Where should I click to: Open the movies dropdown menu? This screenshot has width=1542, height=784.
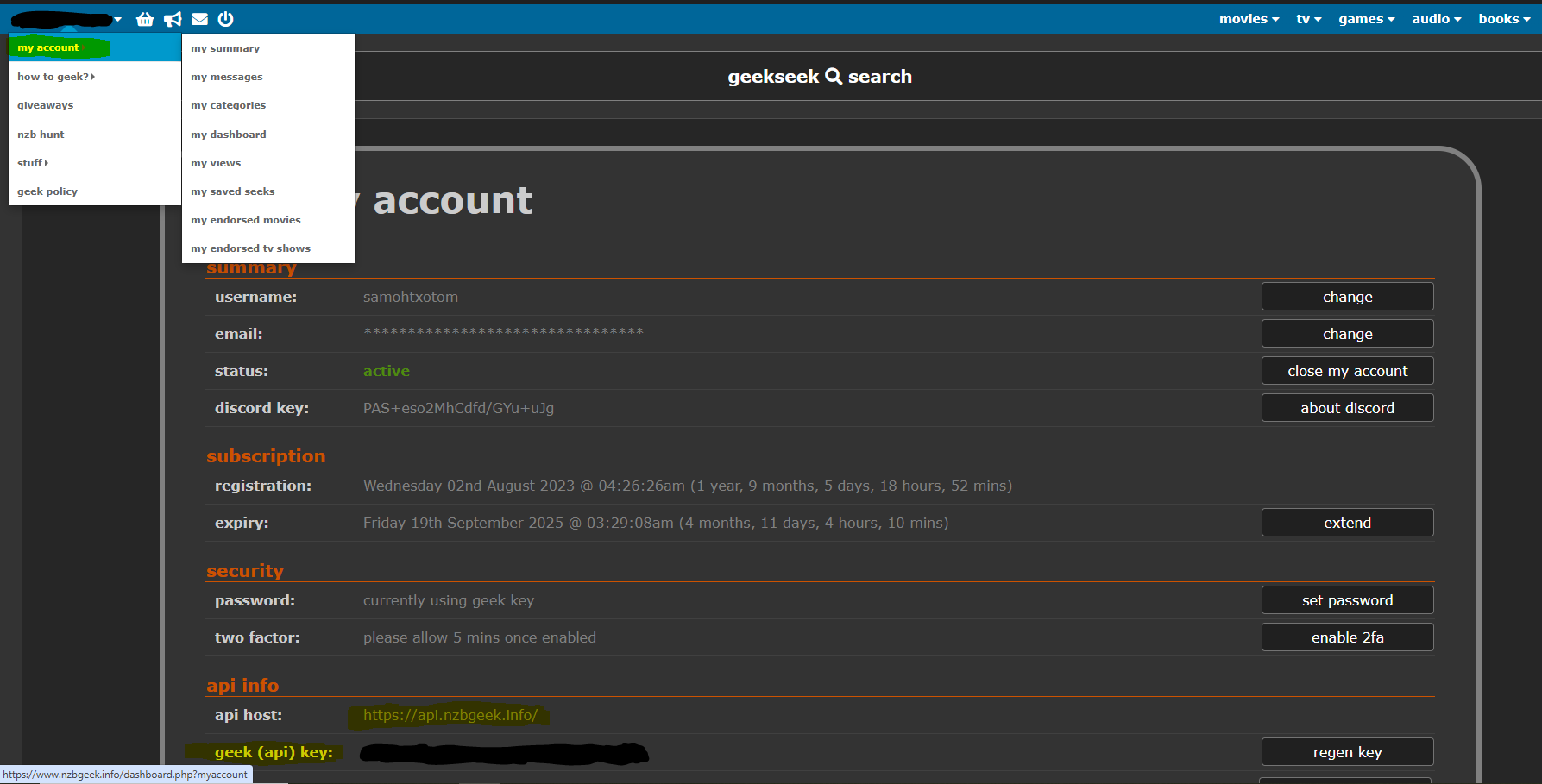coord(1249,19)
